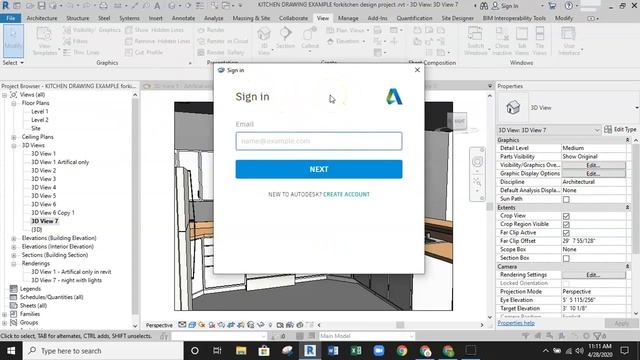This screenshot has width=640, height=360.
Task: Open Excel from the taskbar
Action: (x=356, y=351)
